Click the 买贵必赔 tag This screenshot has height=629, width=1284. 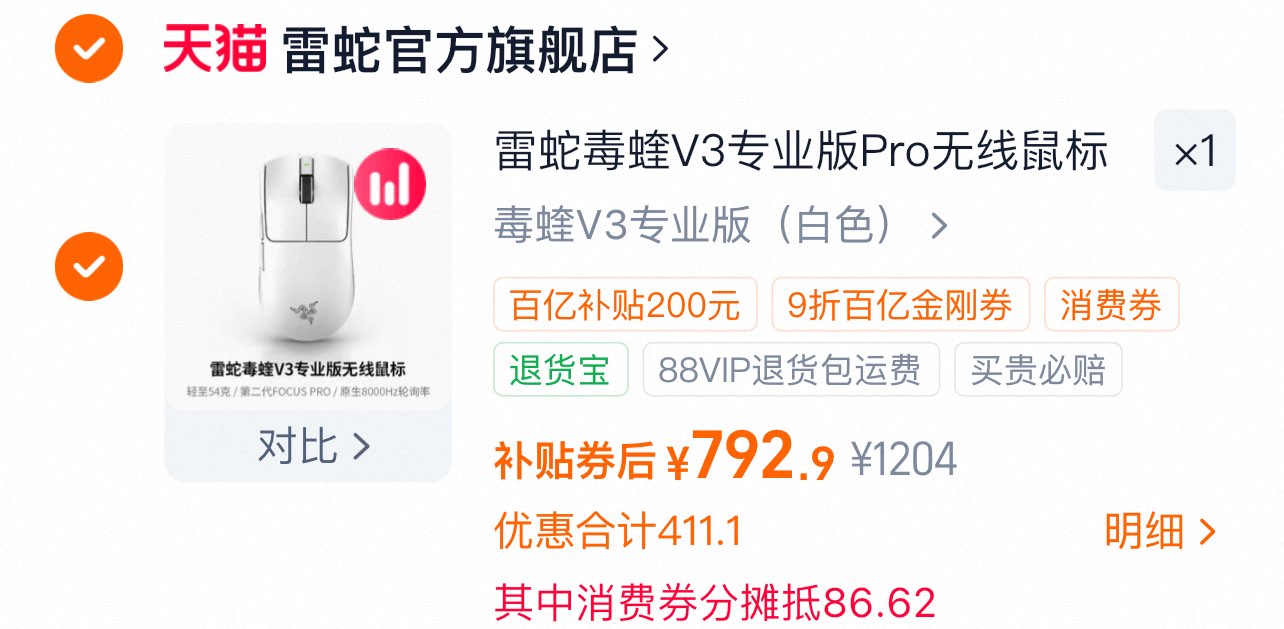(1038, 369)
